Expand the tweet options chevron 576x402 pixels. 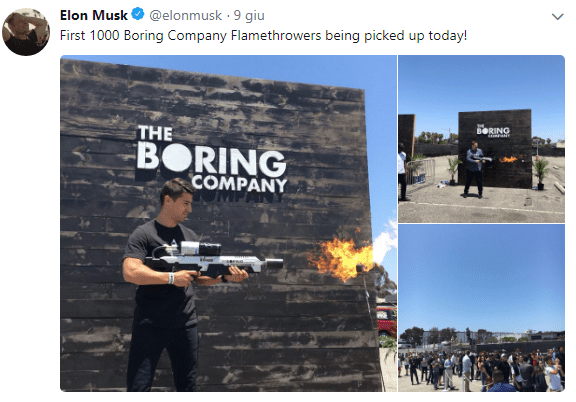click(557, 17)
